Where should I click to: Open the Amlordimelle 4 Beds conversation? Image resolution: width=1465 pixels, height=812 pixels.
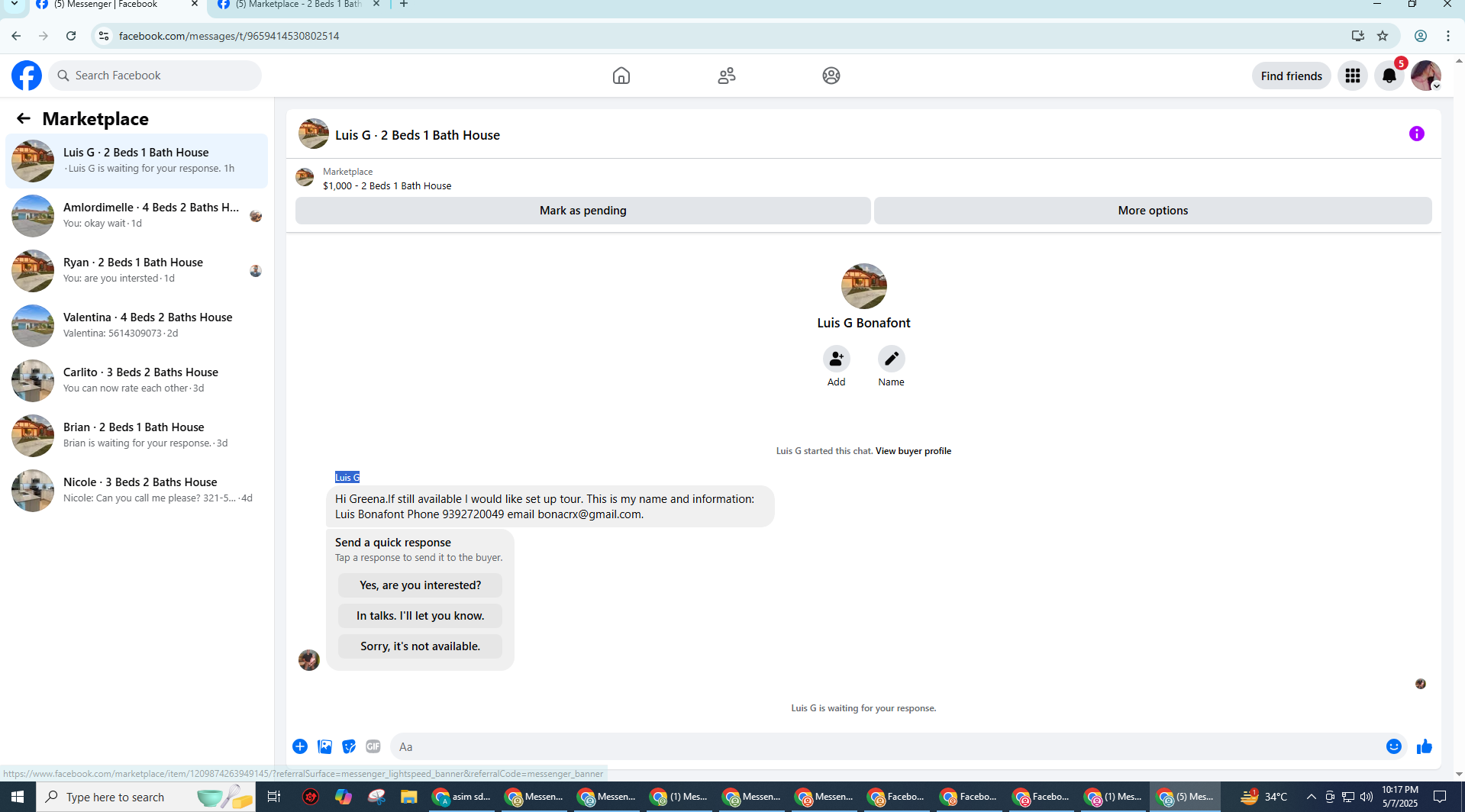[137, 216]
